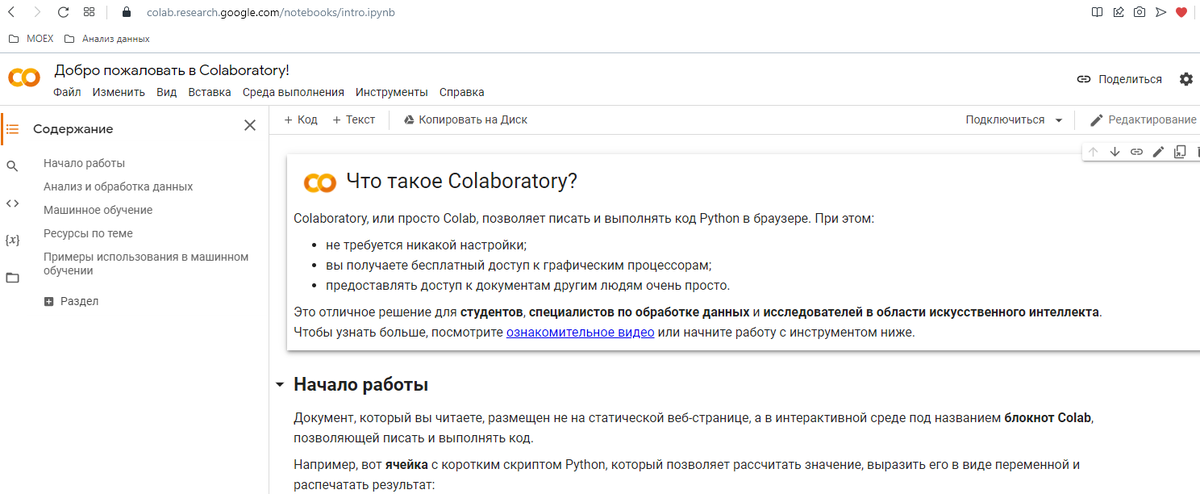This screenshot has width=1200, height=494.
Task: Add a code cell with + Код
Action: 300,120
